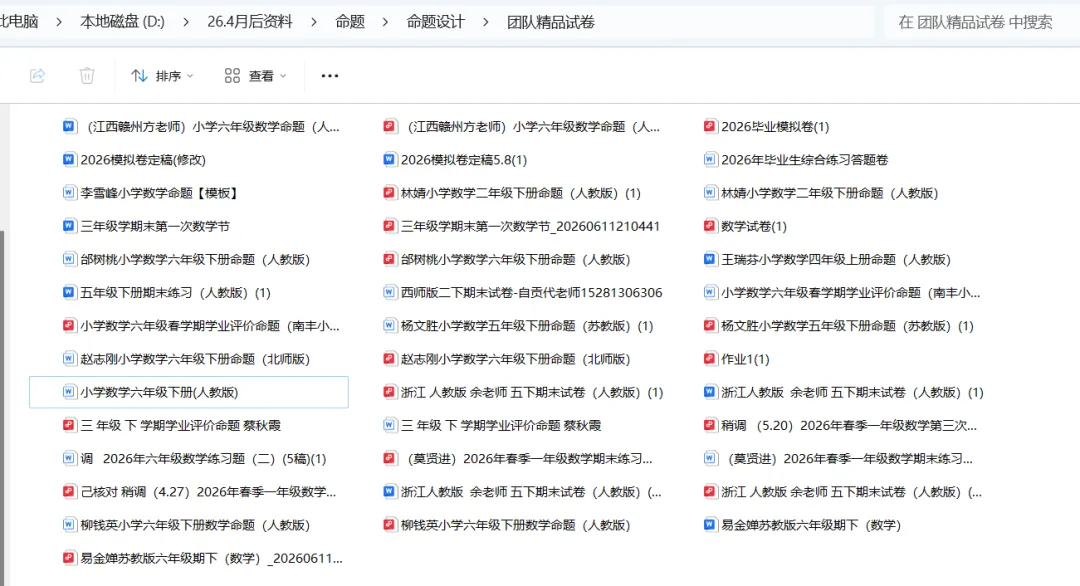Select PDF file 杨文胜小学数学五年级下册命题 (苏教版) (1)

click(839, 326)
